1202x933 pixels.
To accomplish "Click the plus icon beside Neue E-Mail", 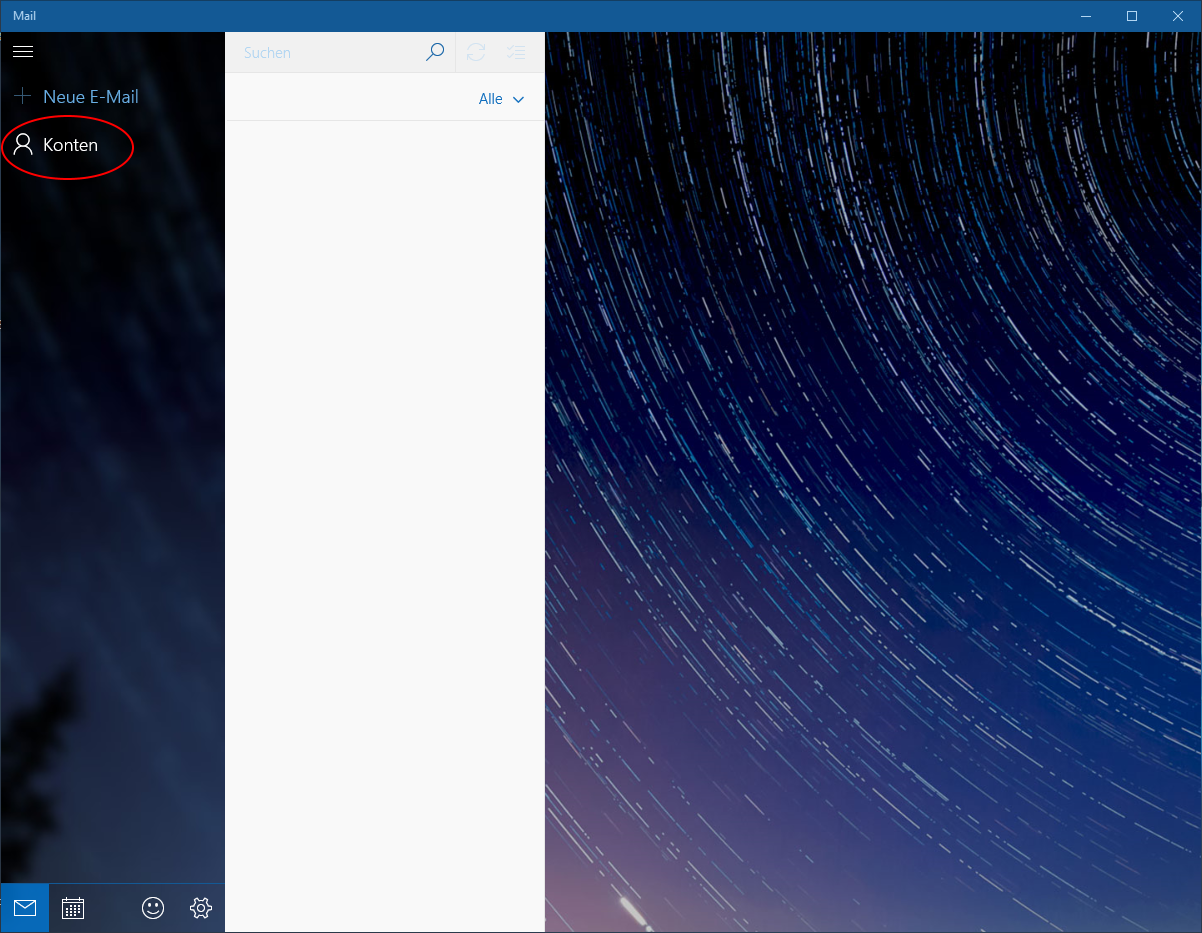I will click(23, 97).
